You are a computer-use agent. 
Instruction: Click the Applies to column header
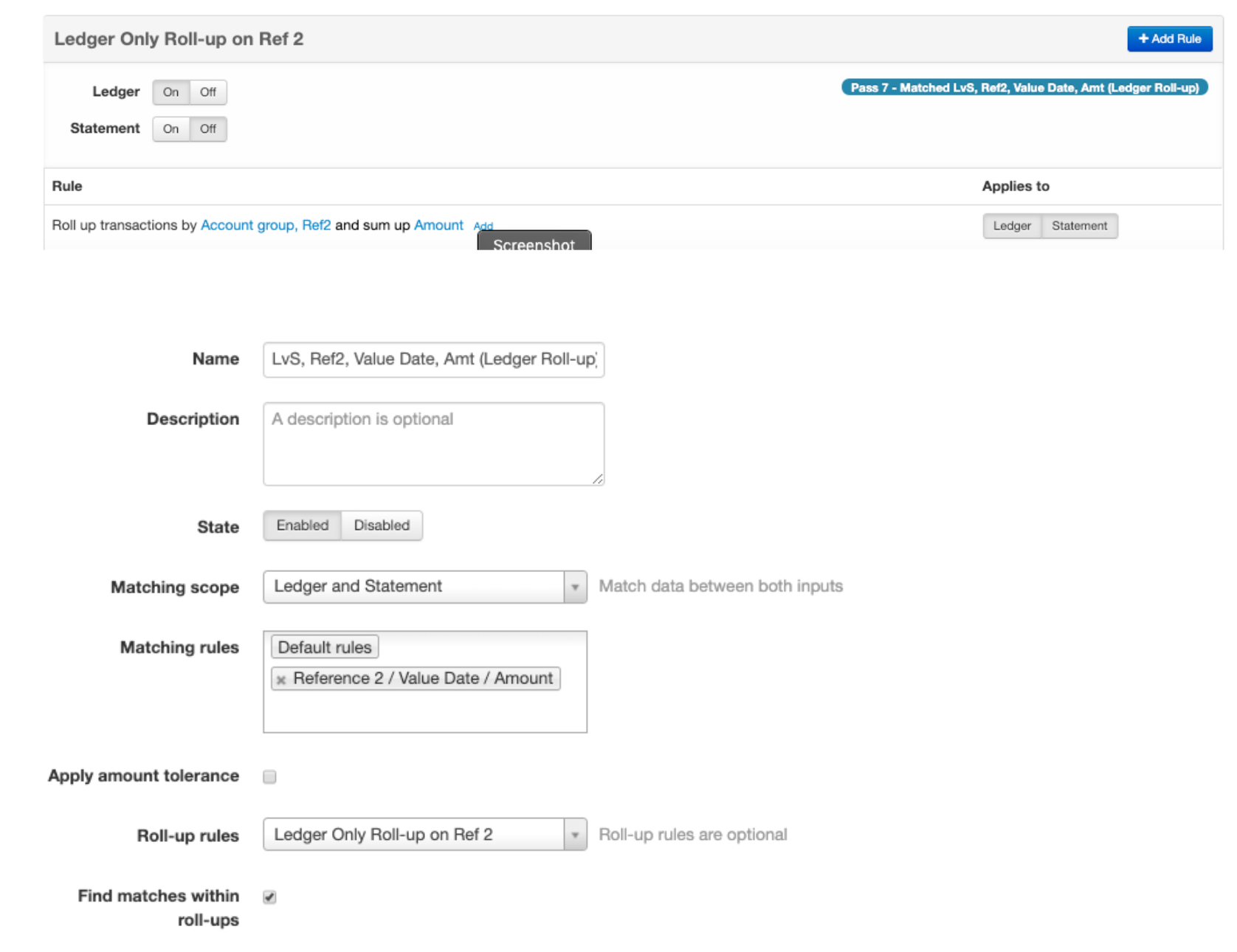(1016, 186)
